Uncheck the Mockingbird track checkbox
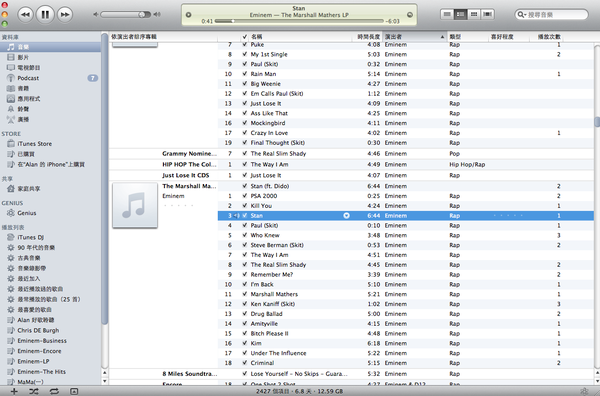This screenshot has height=396, width=600. click(245, 123)
